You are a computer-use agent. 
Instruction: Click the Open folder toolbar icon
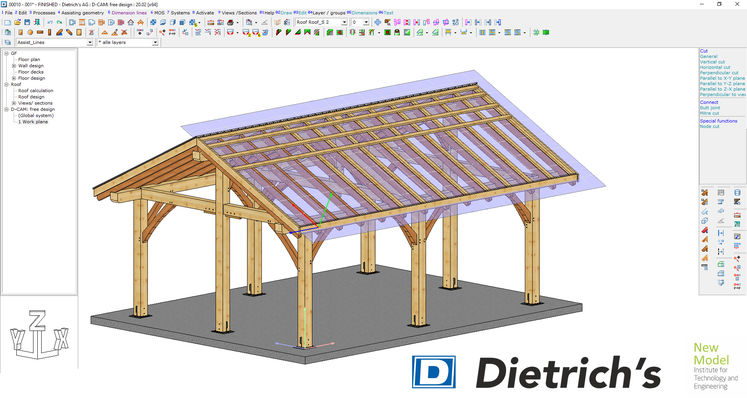point(18,22)
